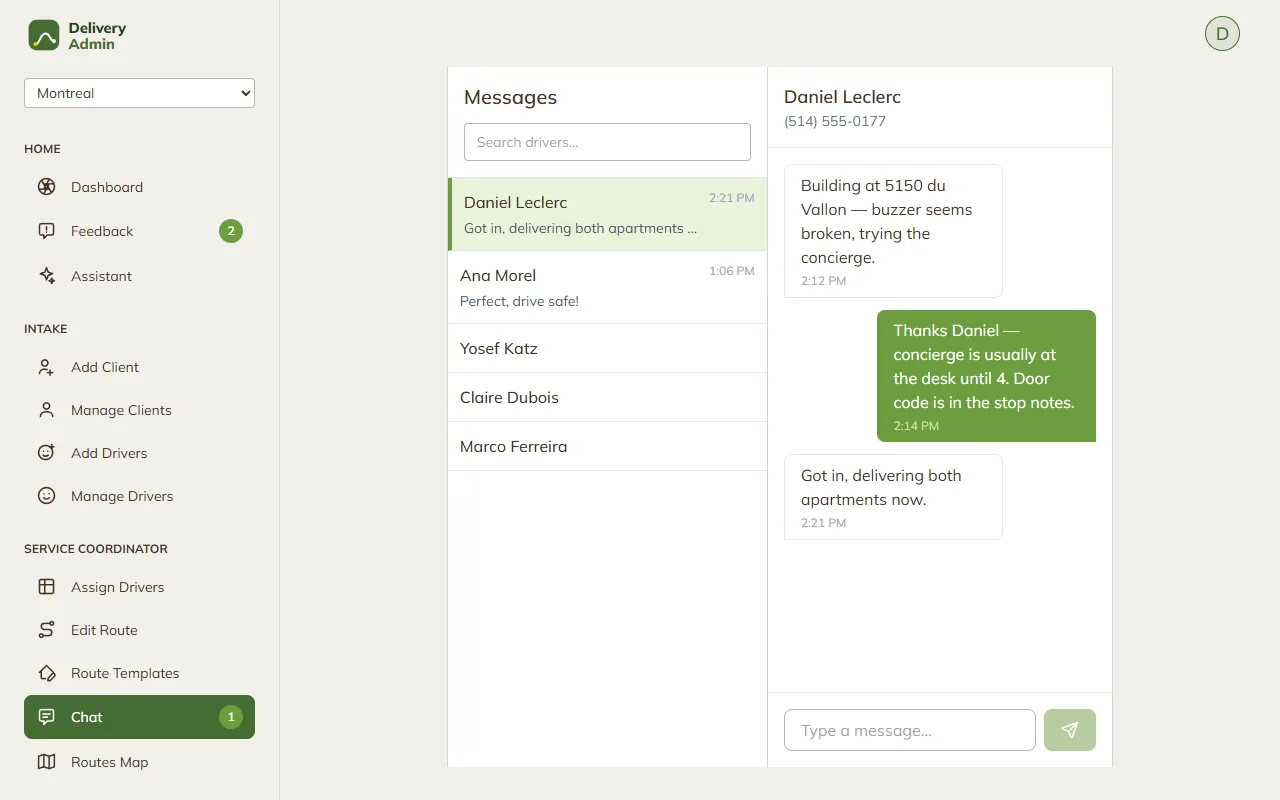Image resolution: width=1280 pixels, height=800 pixels.
Task: Focus the Type a message field
Action: [910, 730]
